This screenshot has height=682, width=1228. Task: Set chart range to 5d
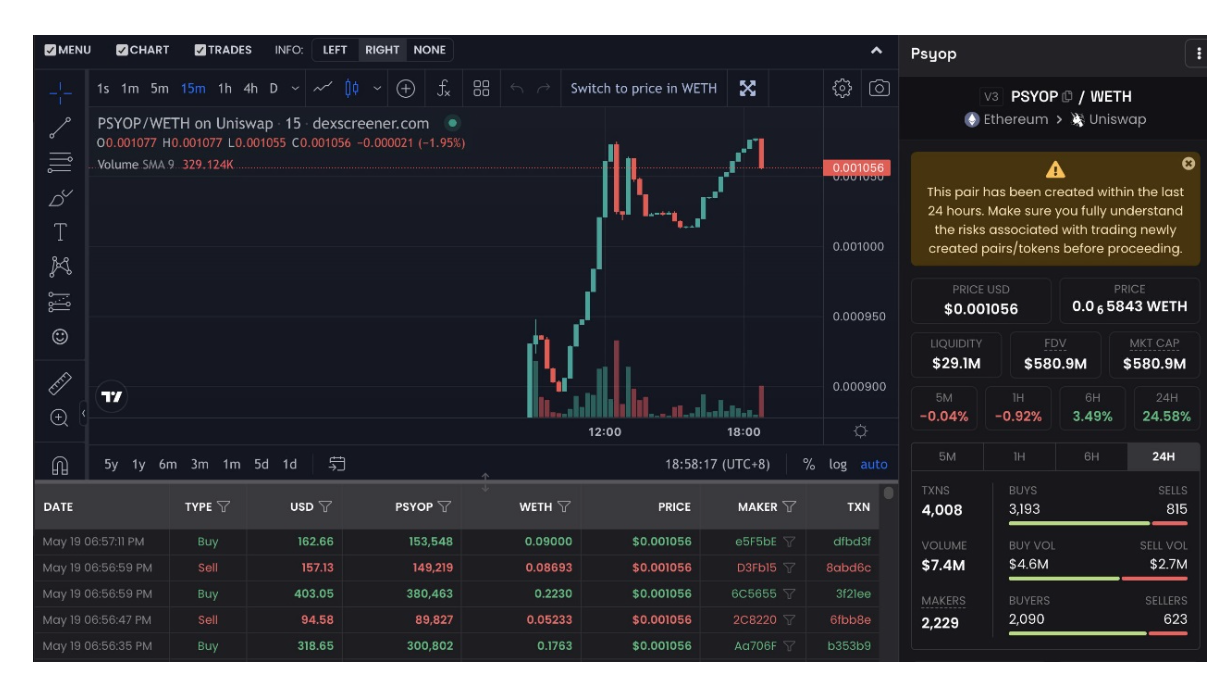tap(261, 464)
